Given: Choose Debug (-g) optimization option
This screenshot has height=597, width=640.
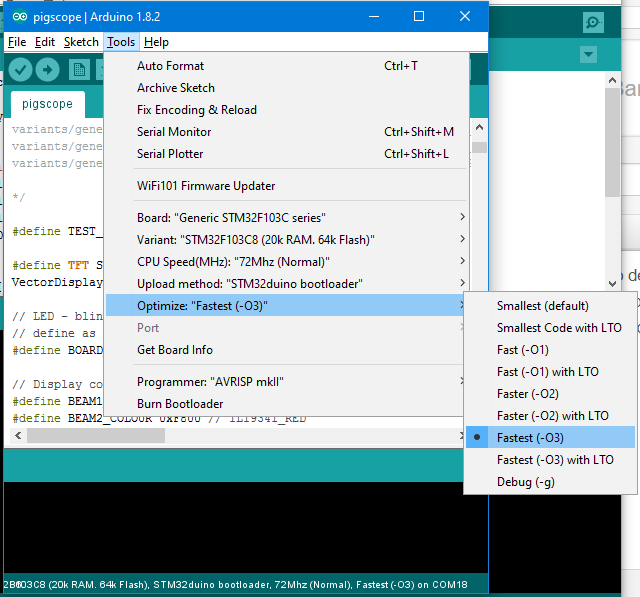Looking at the screenshot, I should pos(550,482).
